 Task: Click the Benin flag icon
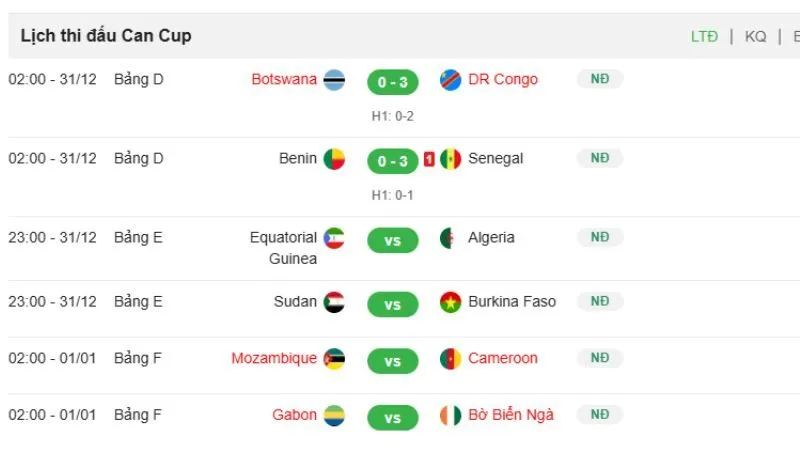point(334,159)
